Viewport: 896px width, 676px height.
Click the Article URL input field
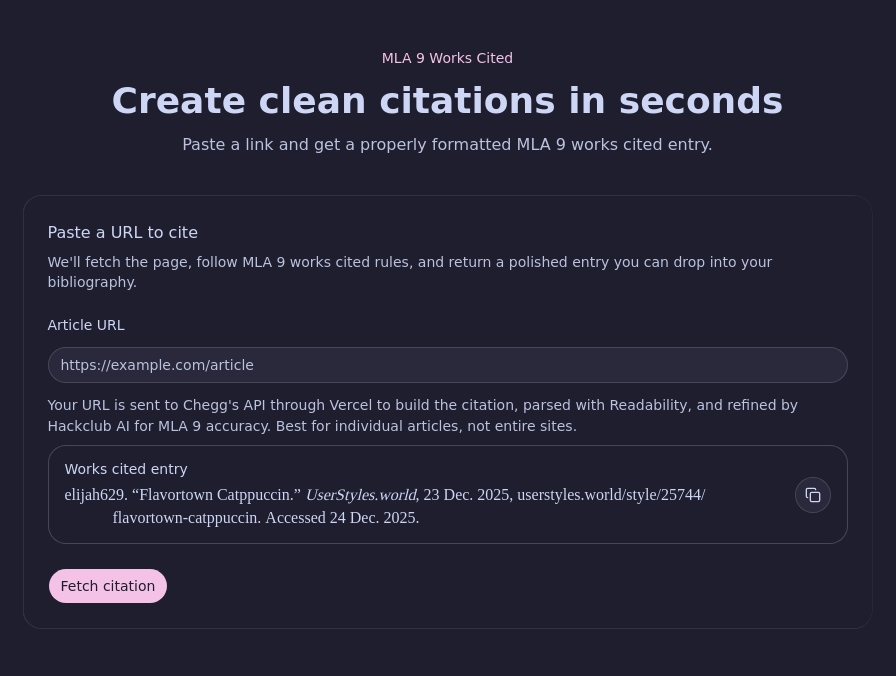(447, 365)
